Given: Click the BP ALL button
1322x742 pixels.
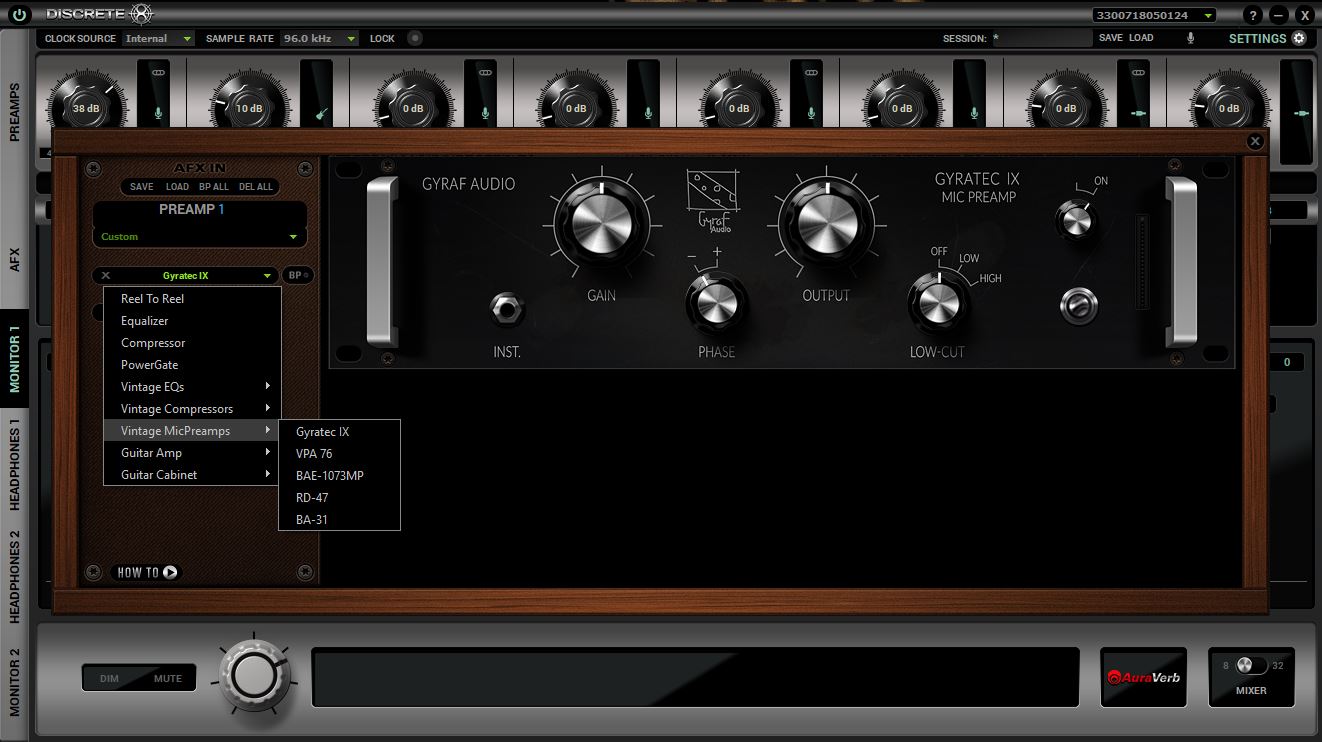Looking at the screenshot, I should (x=214, y=187).
